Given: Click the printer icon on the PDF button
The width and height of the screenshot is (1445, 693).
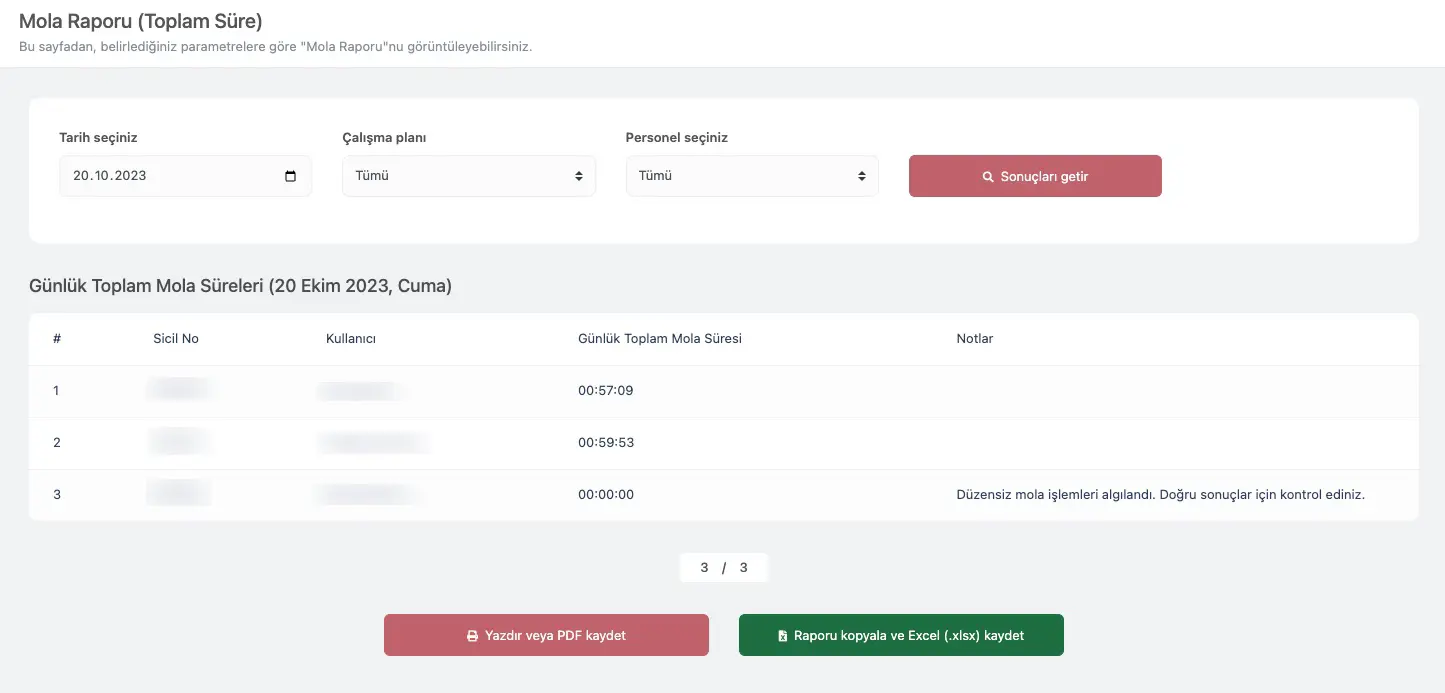Looking at the screenshot, I should tap(472, 636).
